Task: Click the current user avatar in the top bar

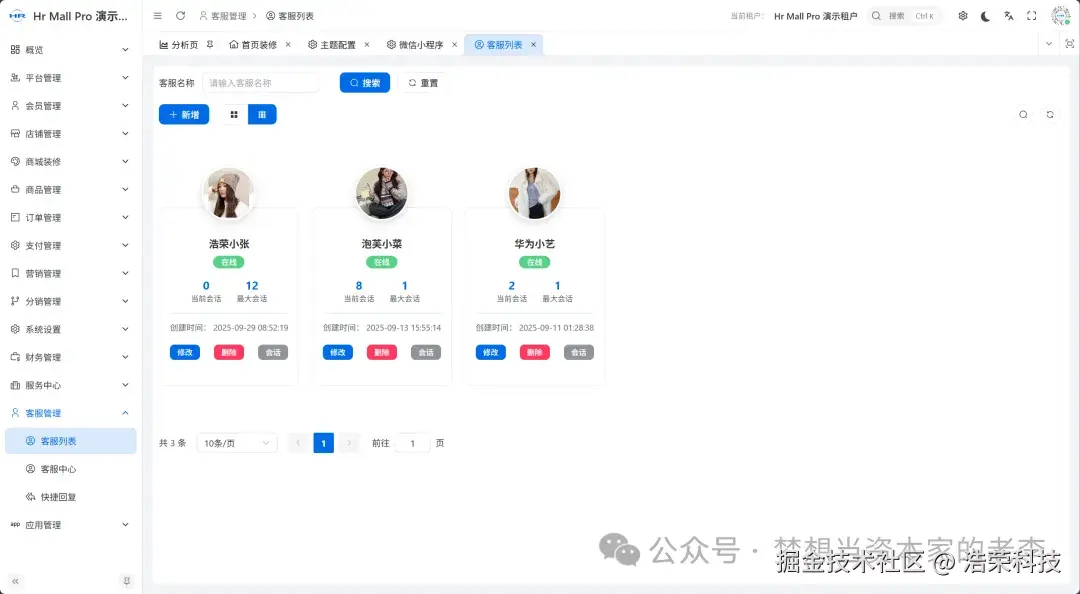Action: [x=1059, y=15]
